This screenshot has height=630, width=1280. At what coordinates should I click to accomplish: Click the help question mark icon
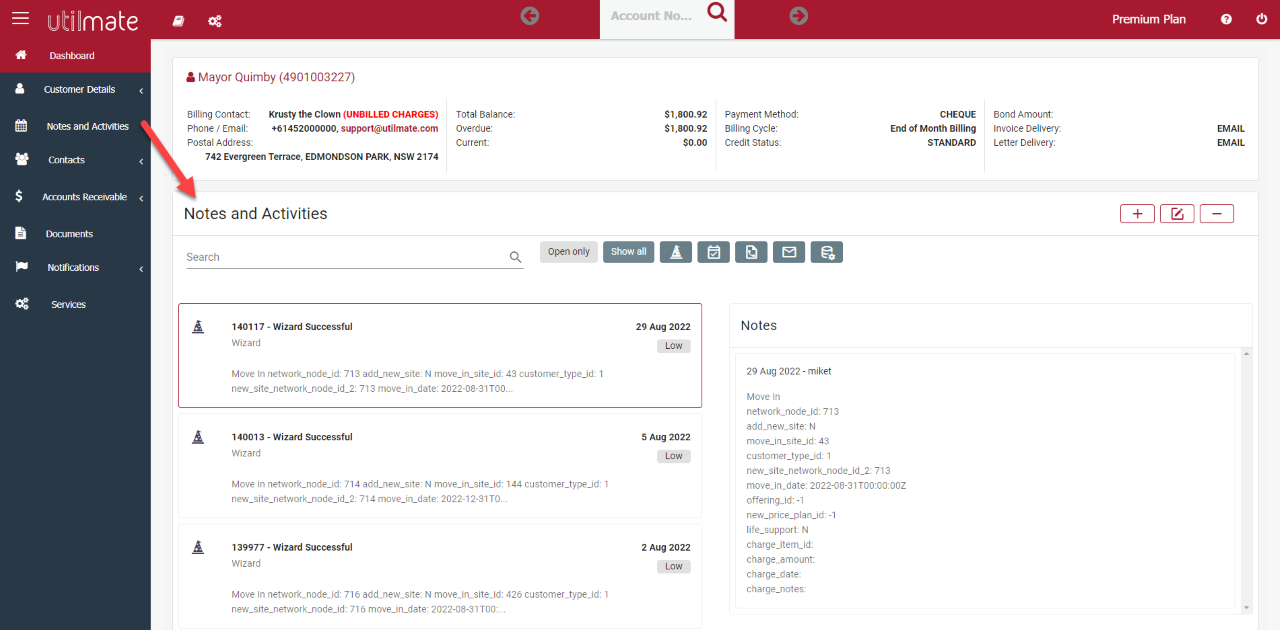tap(1226, 19)
